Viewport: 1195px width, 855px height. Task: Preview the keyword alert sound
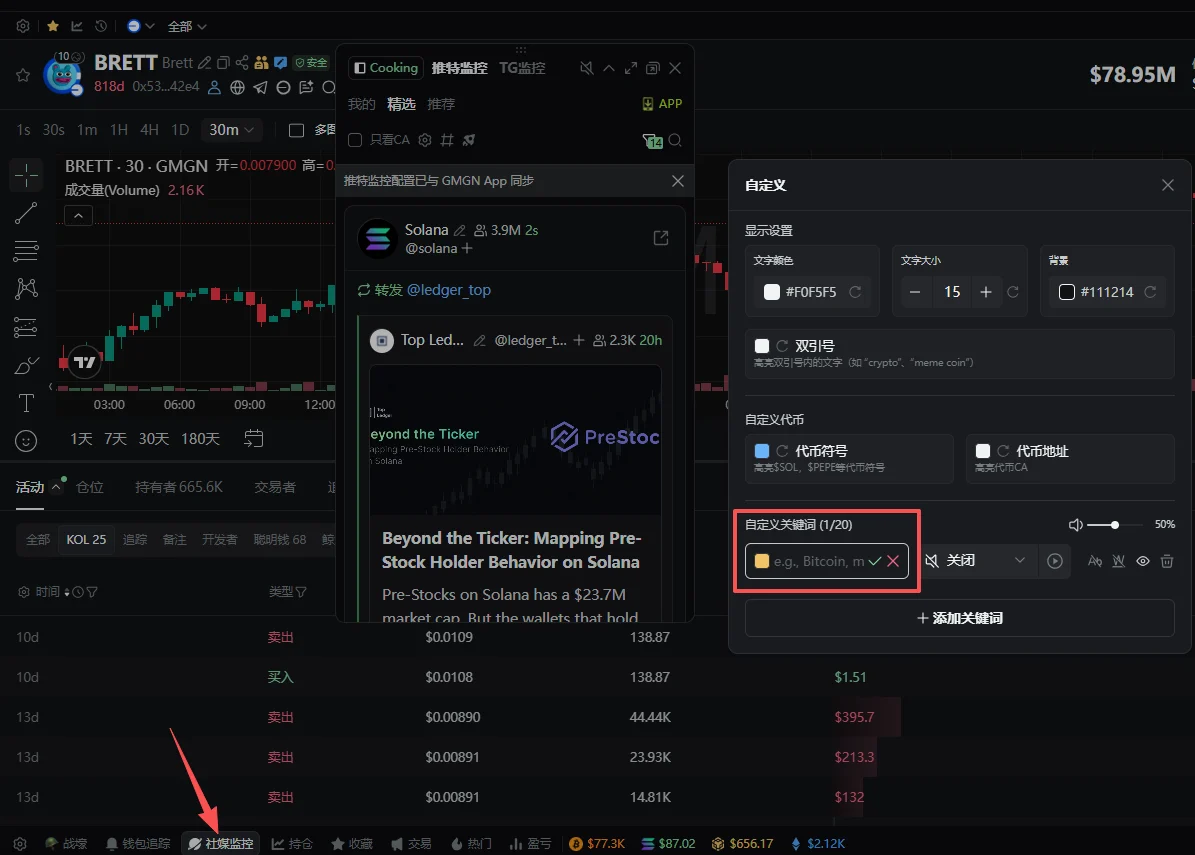(1055, 561)
